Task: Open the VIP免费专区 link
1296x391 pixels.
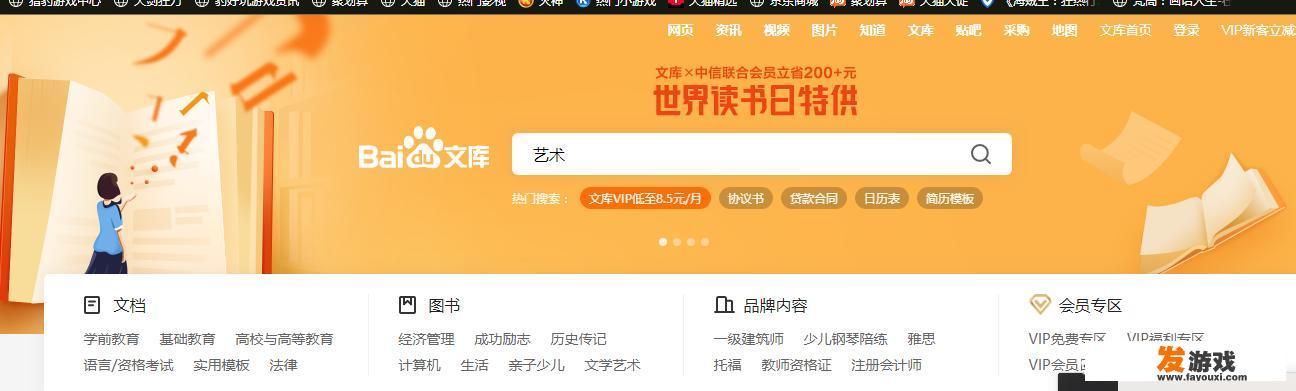Action: point(1067,339)
